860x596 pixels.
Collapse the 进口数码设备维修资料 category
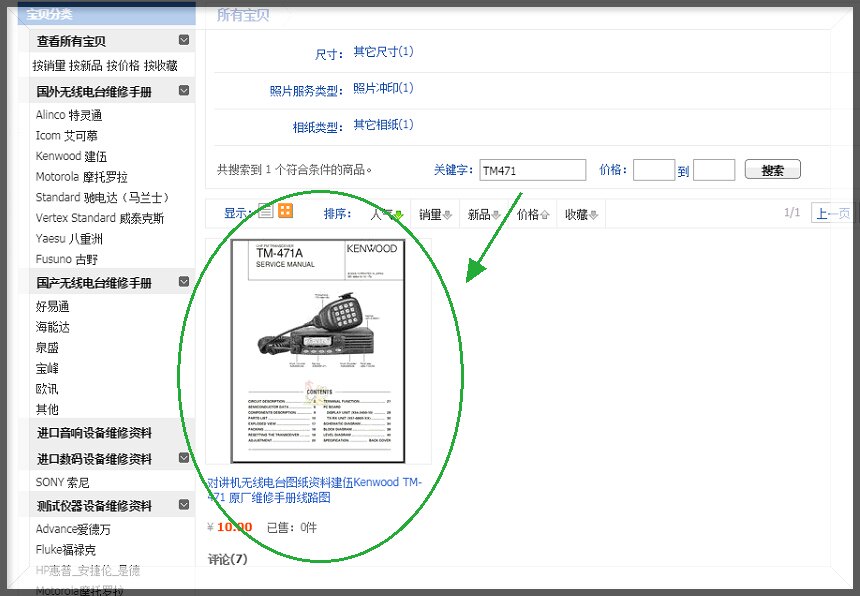184,458
